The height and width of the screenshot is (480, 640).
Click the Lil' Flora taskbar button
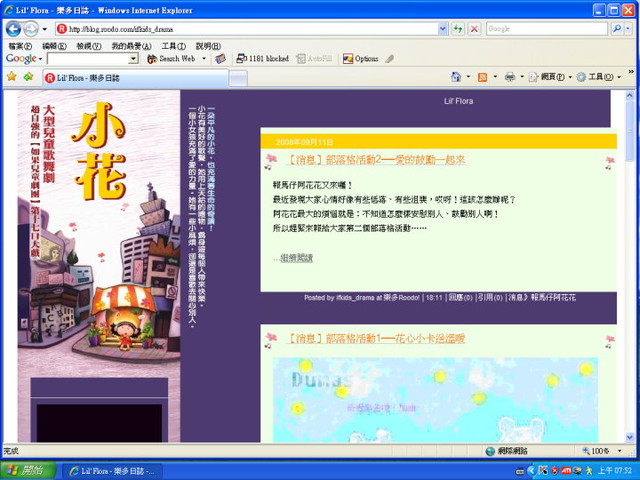pos(113,471)
